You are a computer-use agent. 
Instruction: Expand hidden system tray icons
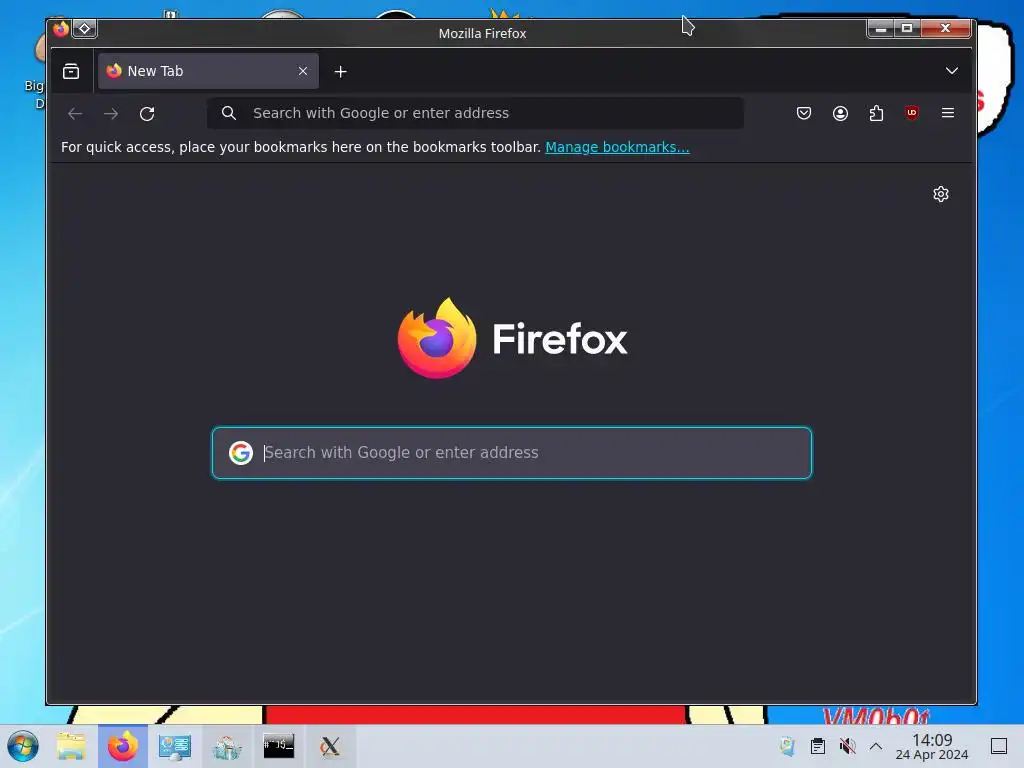click(x=876, y=746)
